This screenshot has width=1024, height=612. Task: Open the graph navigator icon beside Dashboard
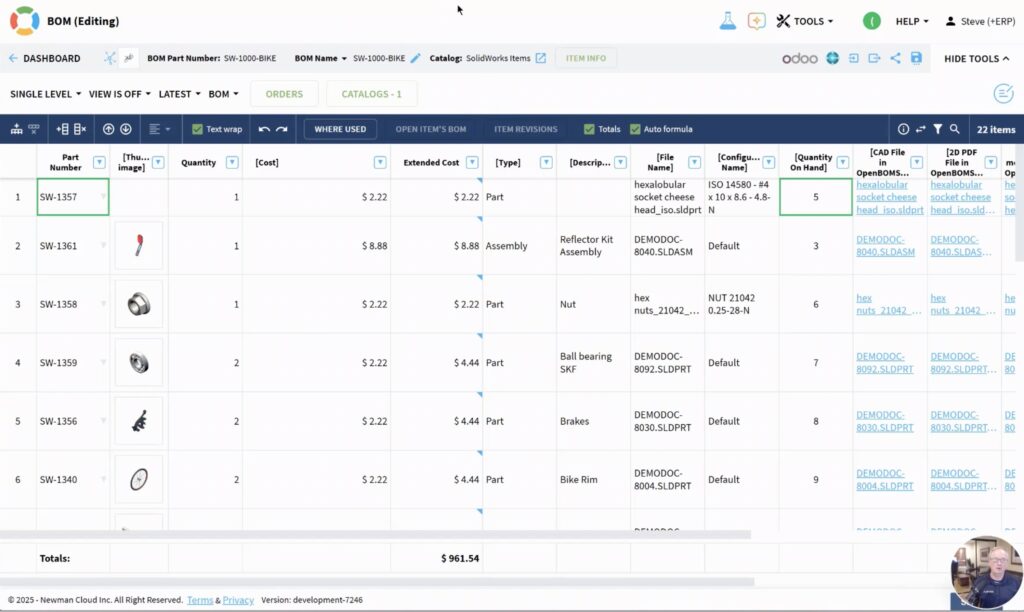click(x=110, y=58)
